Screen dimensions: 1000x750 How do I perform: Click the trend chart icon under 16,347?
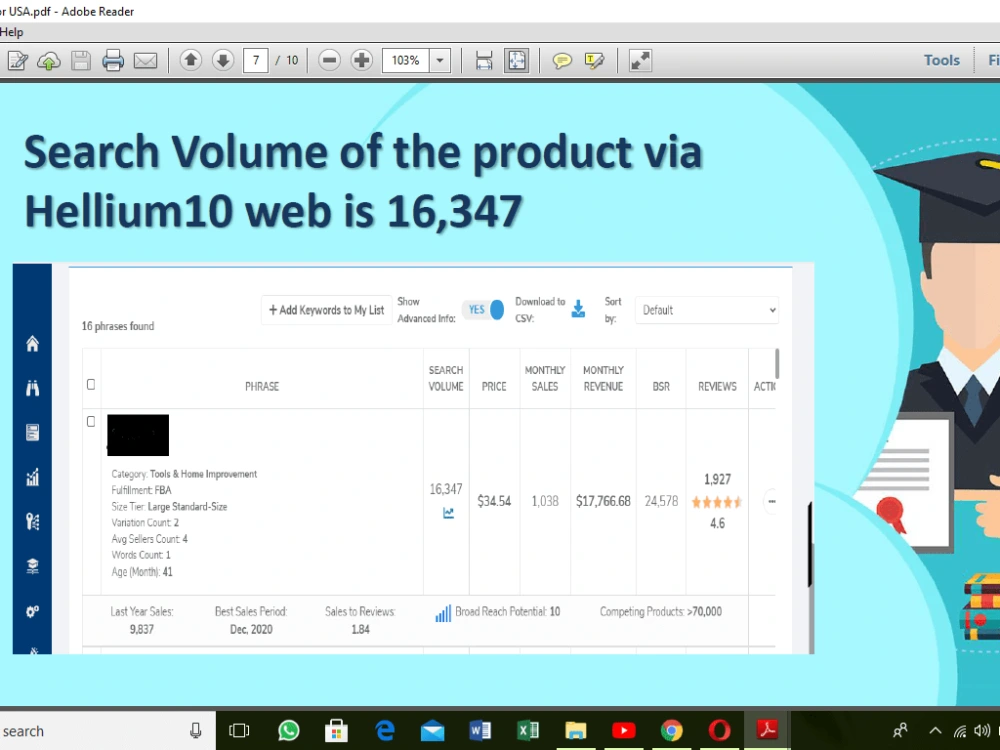448,513
